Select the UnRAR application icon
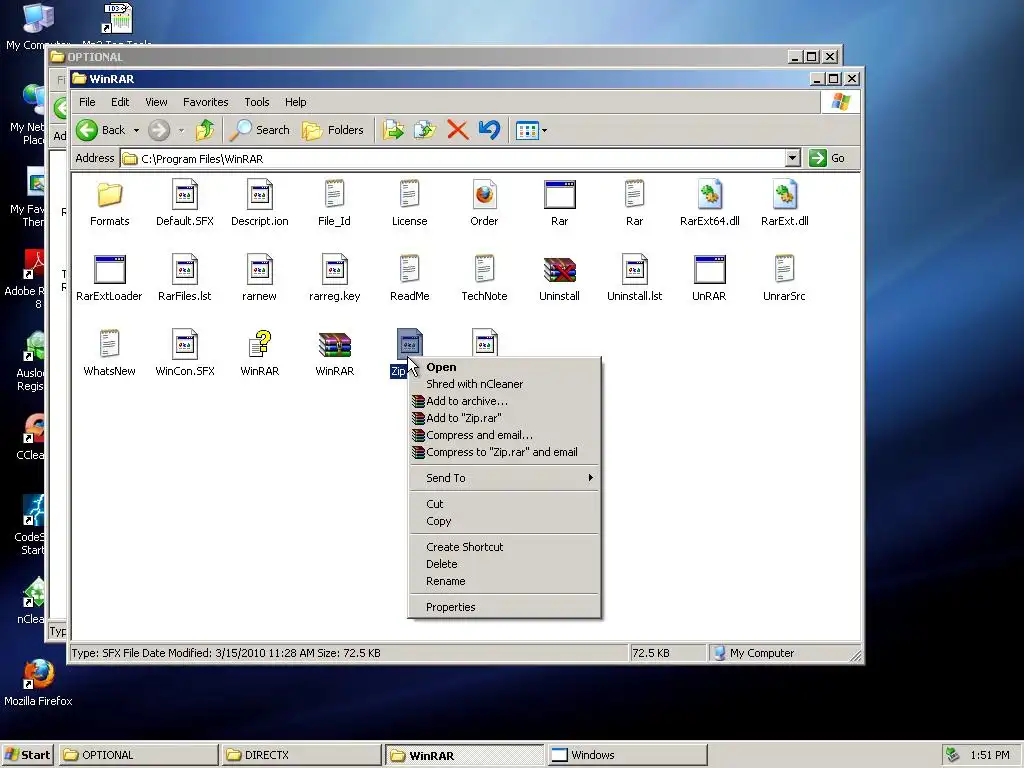Image resolution: width=1024 pixels, height=768 pixels. (x=709, y=270)
